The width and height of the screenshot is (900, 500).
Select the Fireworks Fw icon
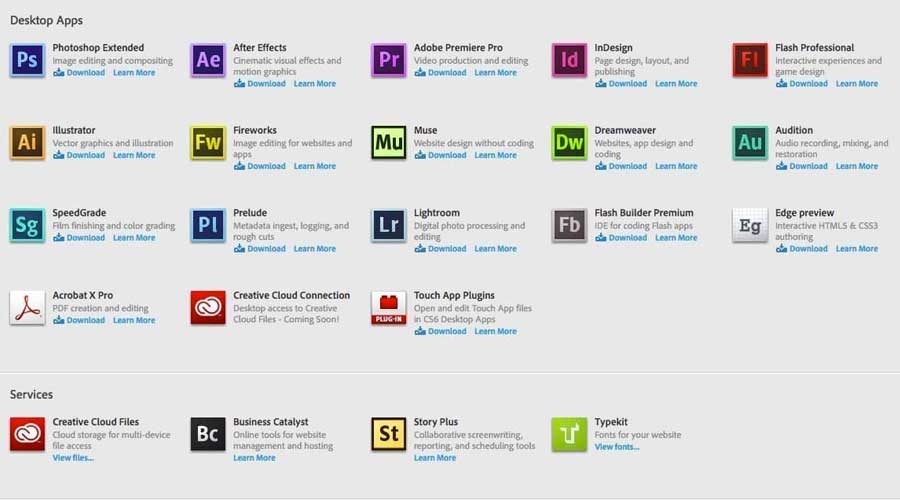(x=208, y=142)
